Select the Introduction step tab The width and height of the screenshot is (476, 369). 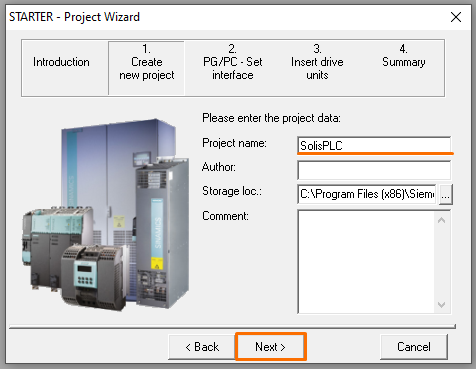pyautogui.click(x=61, y=62)
